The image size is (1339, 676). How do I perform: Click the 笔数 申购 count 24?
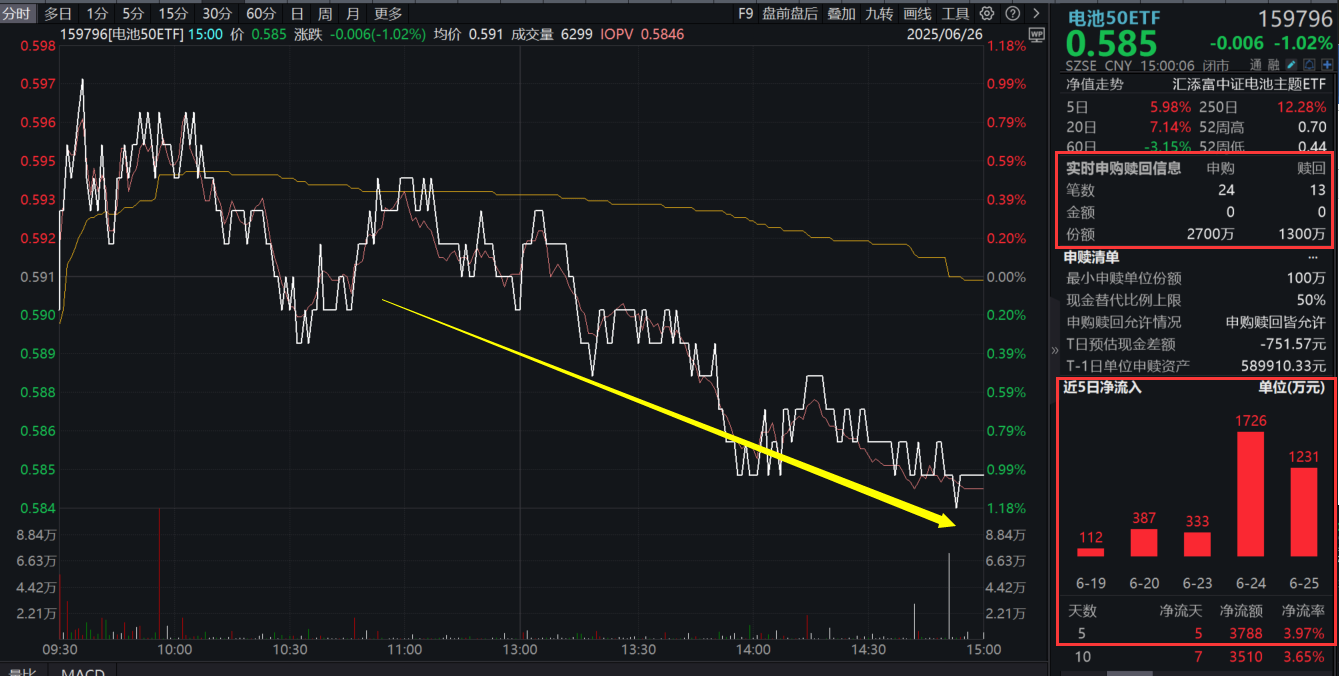pos(1226,190)
